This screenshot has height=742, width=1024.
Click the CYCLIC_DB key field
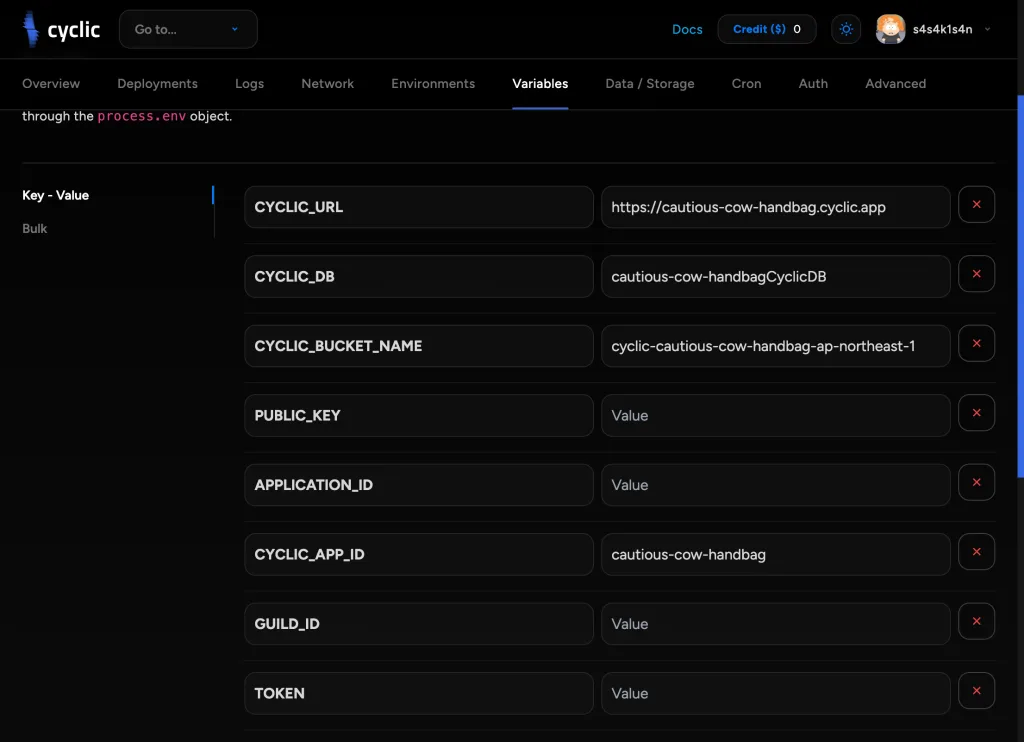click(419, 276)
